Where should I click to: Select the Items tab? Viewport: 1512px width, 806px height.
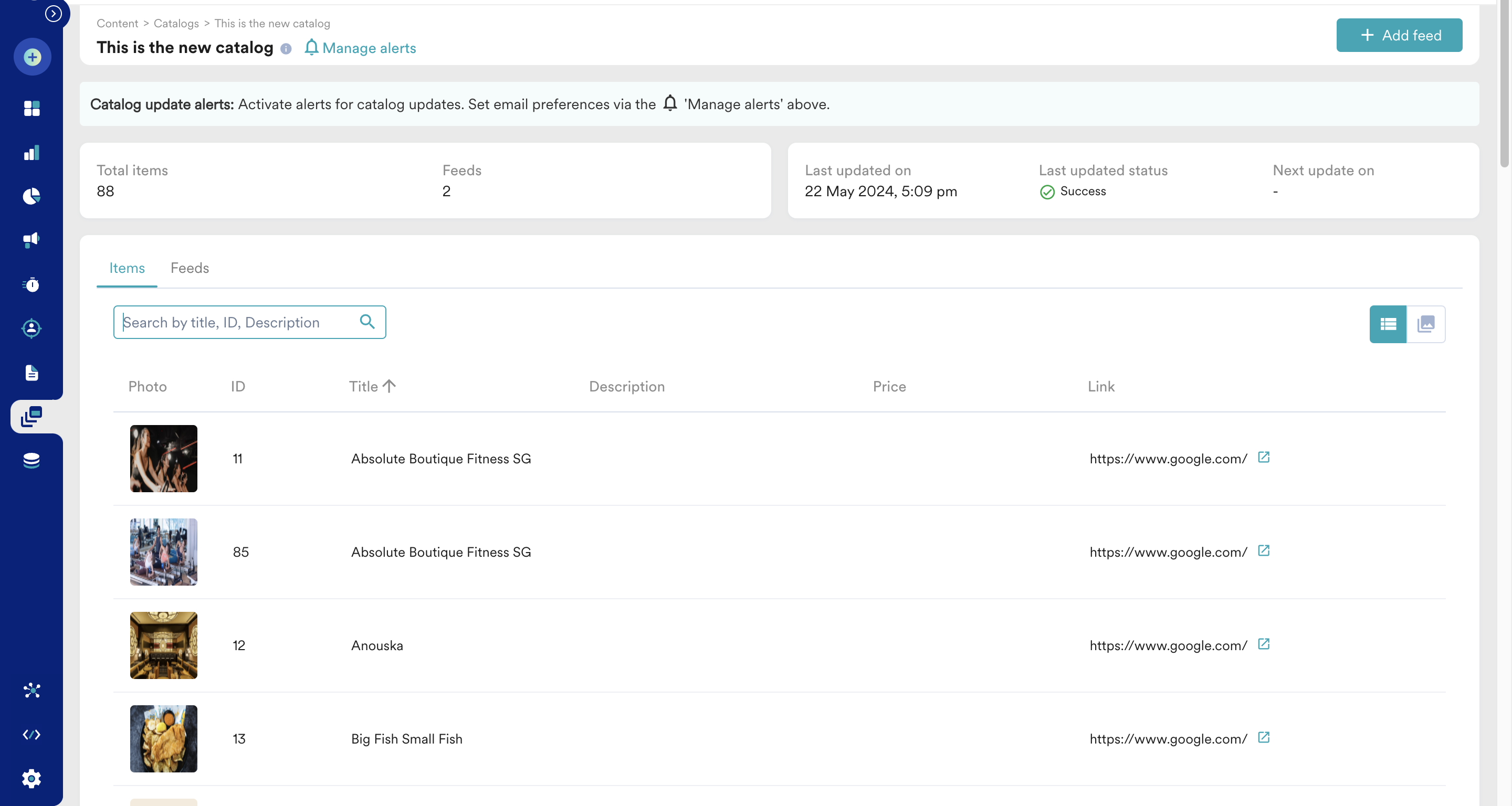[x=127, y=268]
